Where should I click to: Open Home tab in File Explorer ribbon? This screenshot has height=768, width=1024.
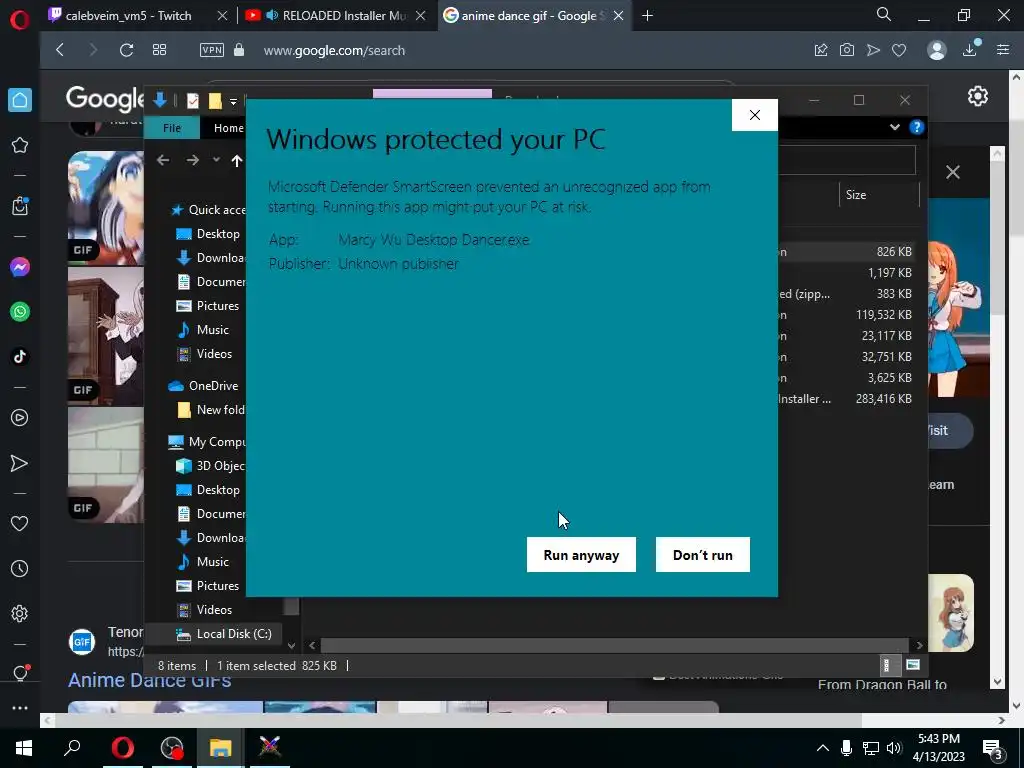pos(228,128)
